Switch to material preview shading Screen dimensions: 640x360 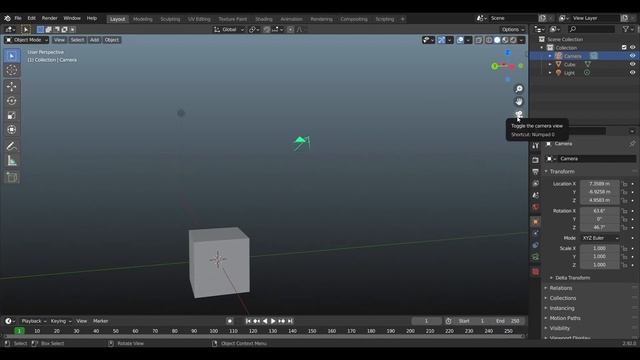505,40
